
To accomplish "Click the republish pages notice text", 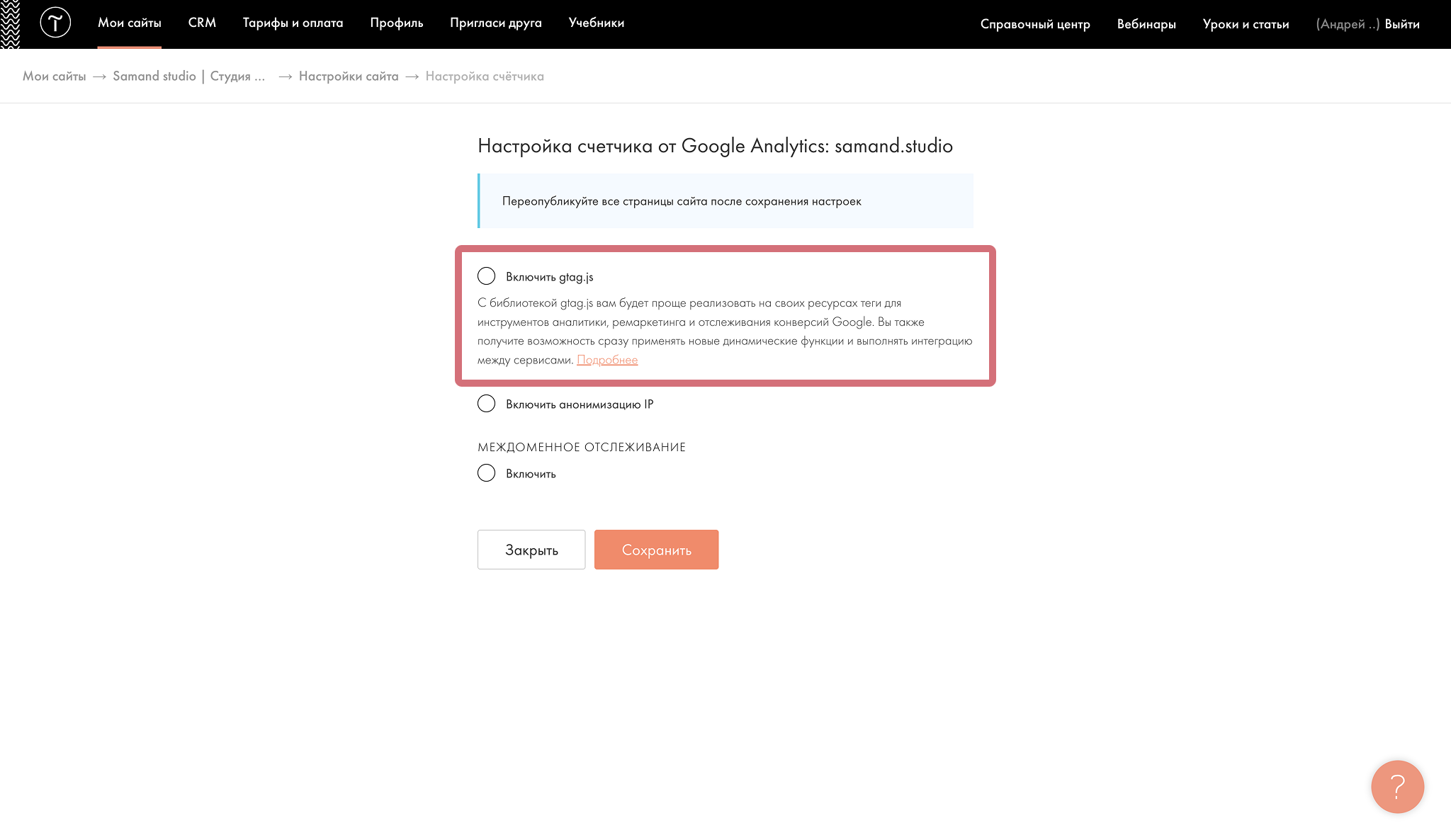I will click(x=682, y=201).
